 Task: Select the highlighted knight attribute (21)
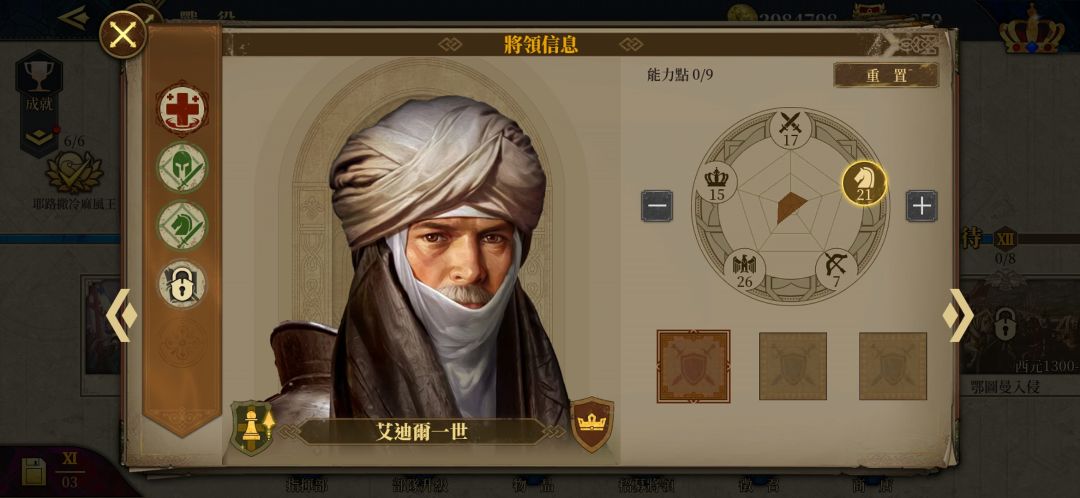pos(864,183)
